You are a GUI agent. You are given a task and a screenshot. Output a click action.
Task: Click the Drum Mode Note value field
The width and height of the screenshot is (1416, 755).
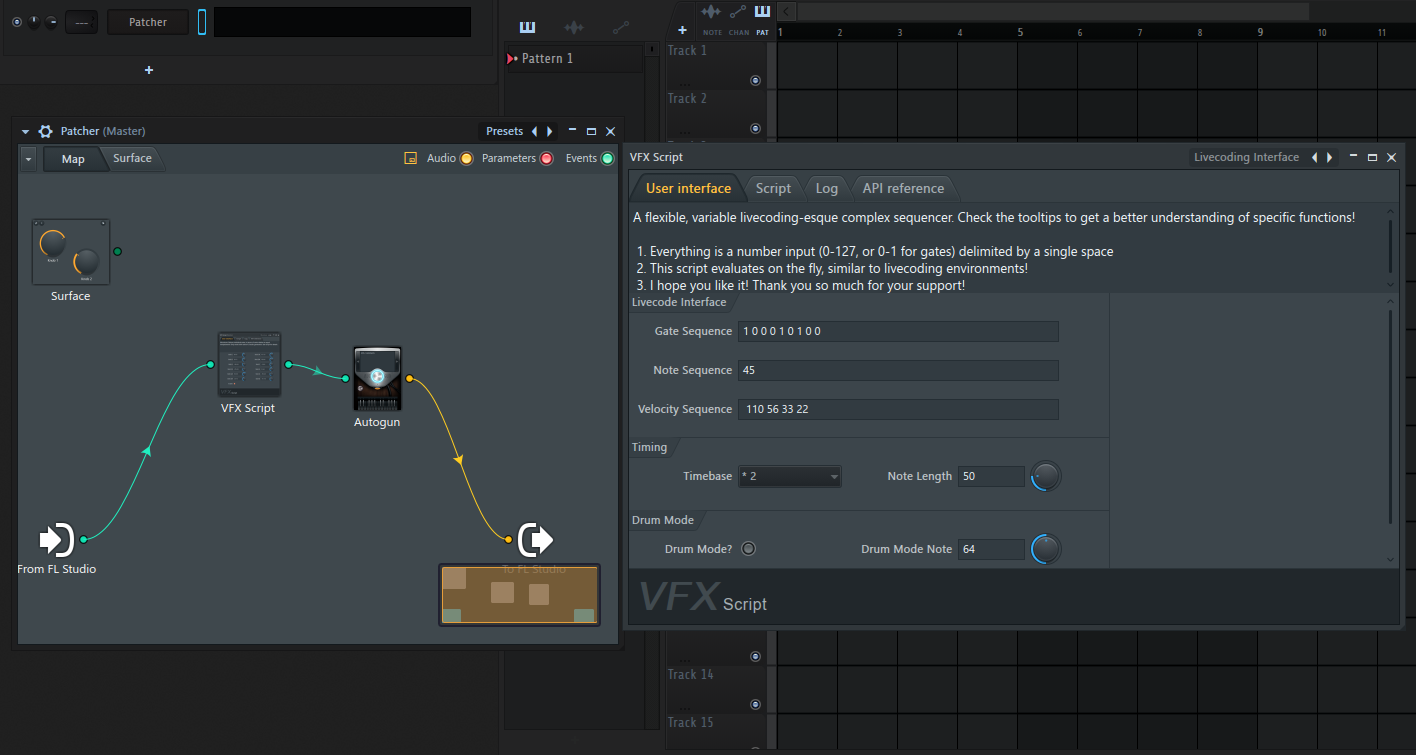991,549
